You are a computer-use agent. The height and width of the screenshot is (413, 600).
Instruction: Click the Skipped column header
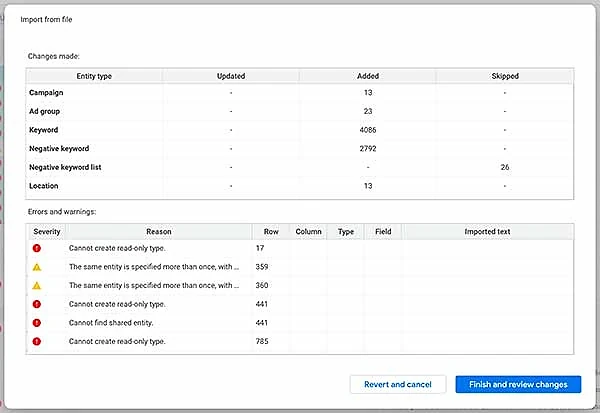pyautogui.click(x=505, y=76)
